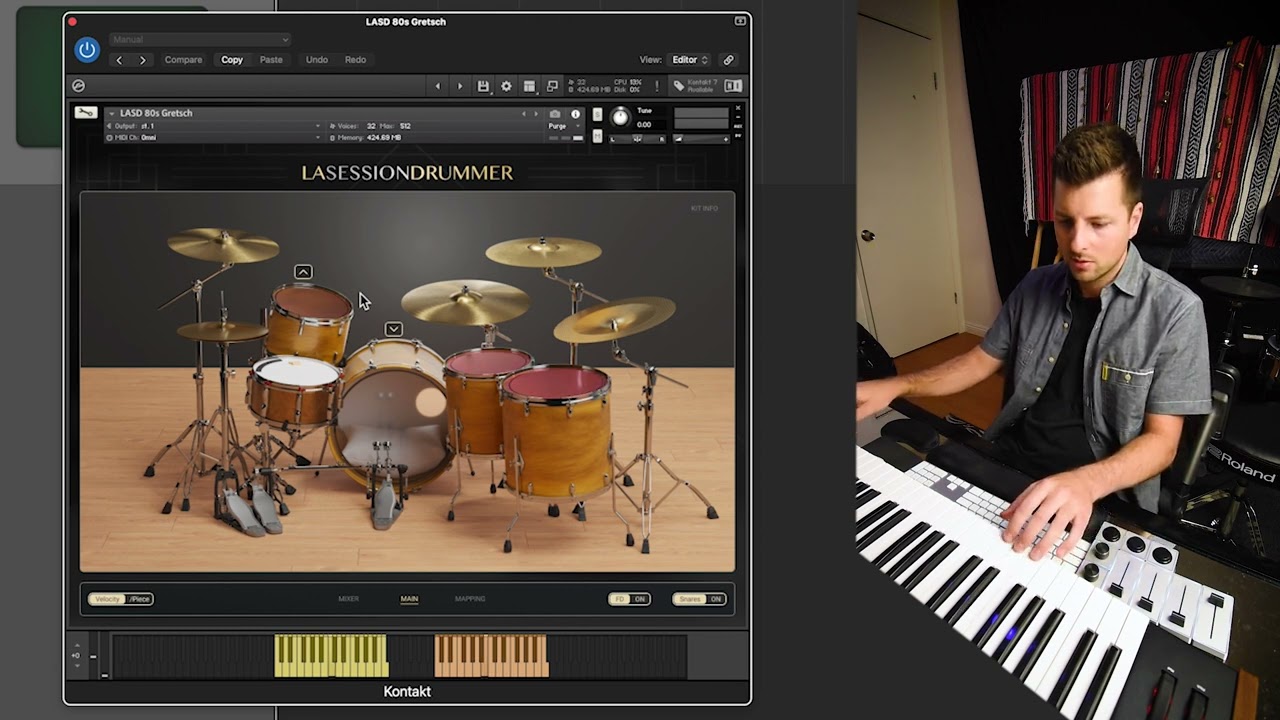Open instrument edit with wrench icon

click(86, 112)
